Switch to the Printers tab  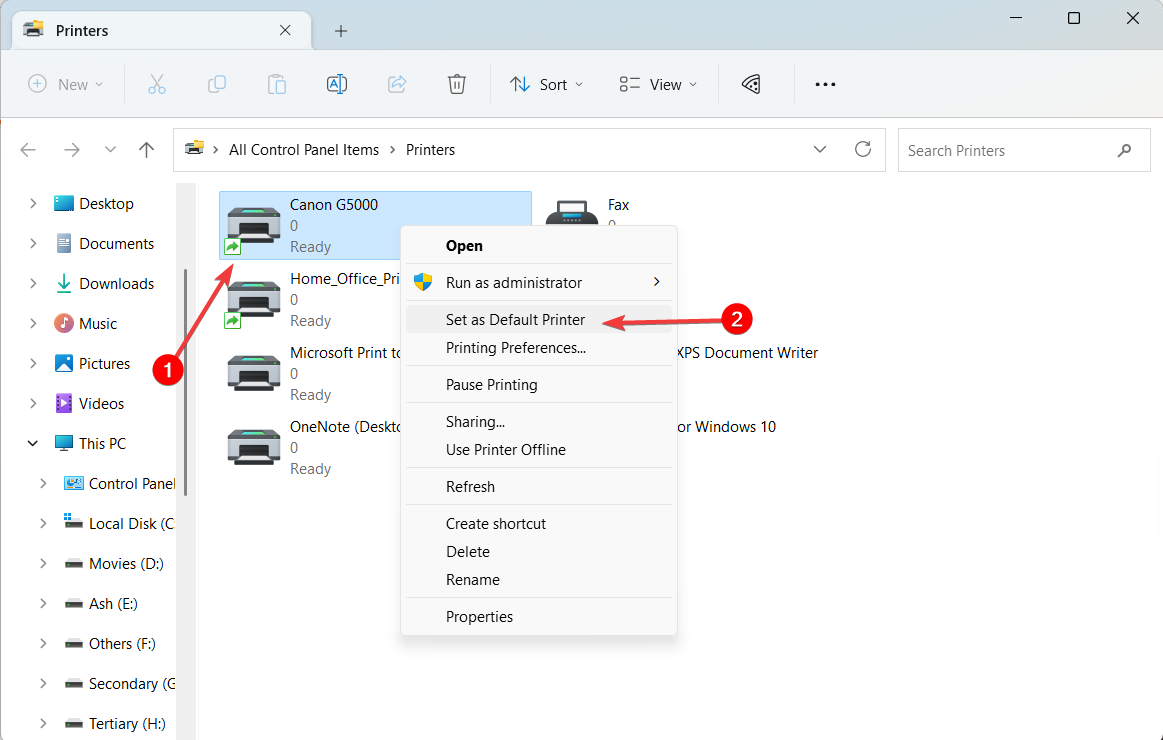pos(82,30)
